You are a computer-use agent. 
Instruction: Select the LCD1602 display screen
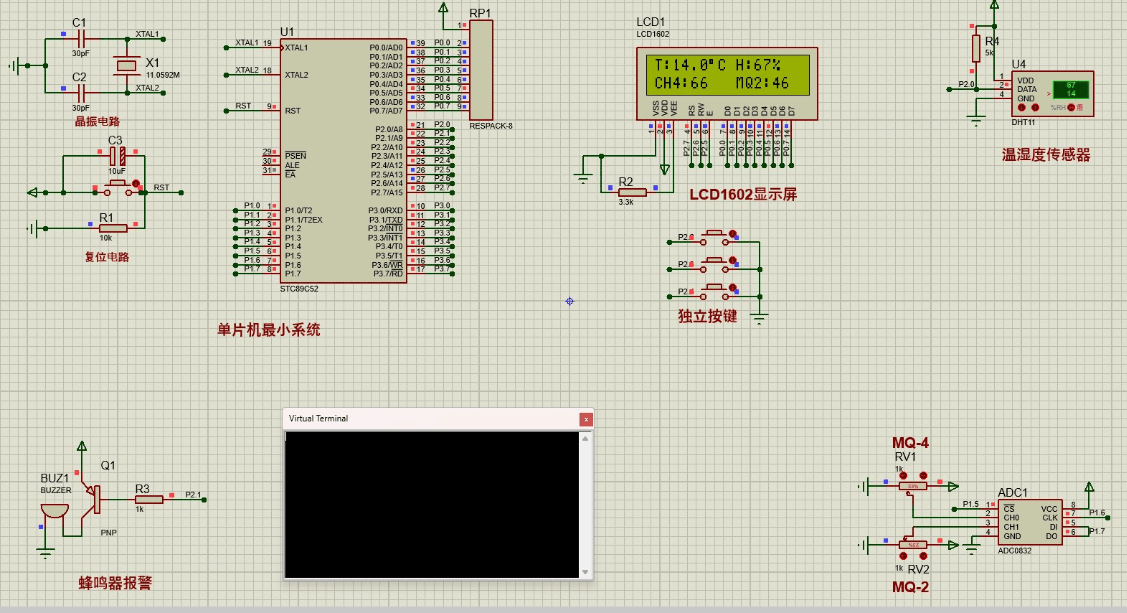(x=728, y=75)
